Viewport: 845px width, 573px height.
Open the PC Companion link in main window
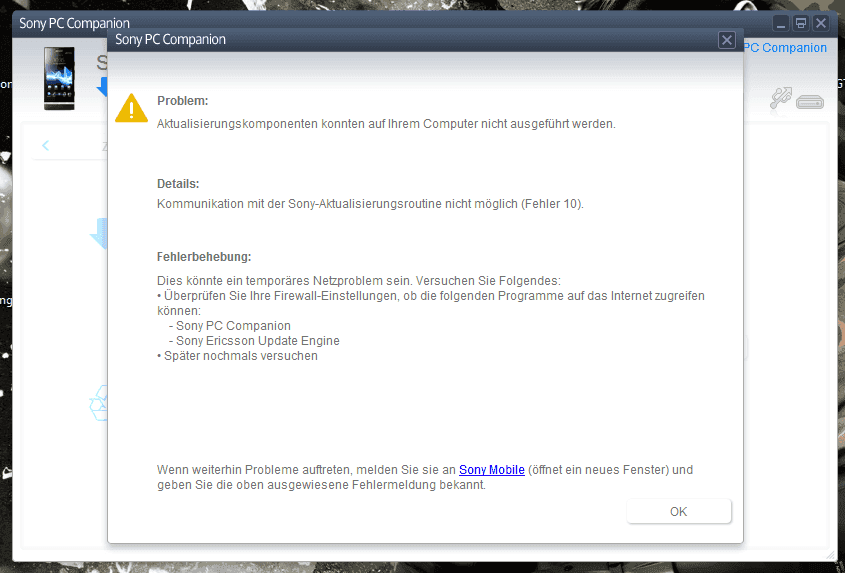pyautogui.click(x=785, y=47)
